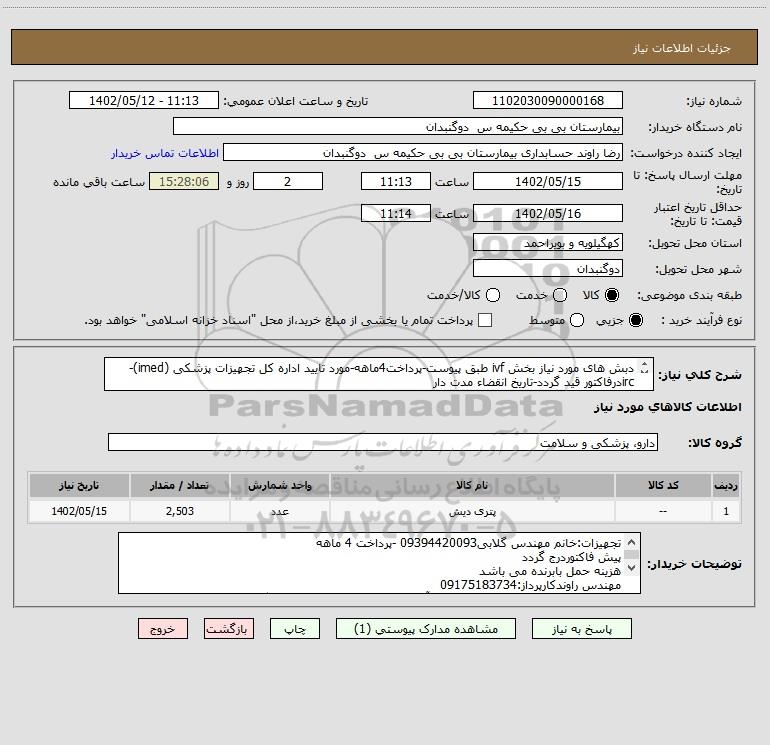Screen dimensions: 770x745
Task: Toggle the اسناد خزانه اسلامی payment checkbox
Action: coord(485,321)
